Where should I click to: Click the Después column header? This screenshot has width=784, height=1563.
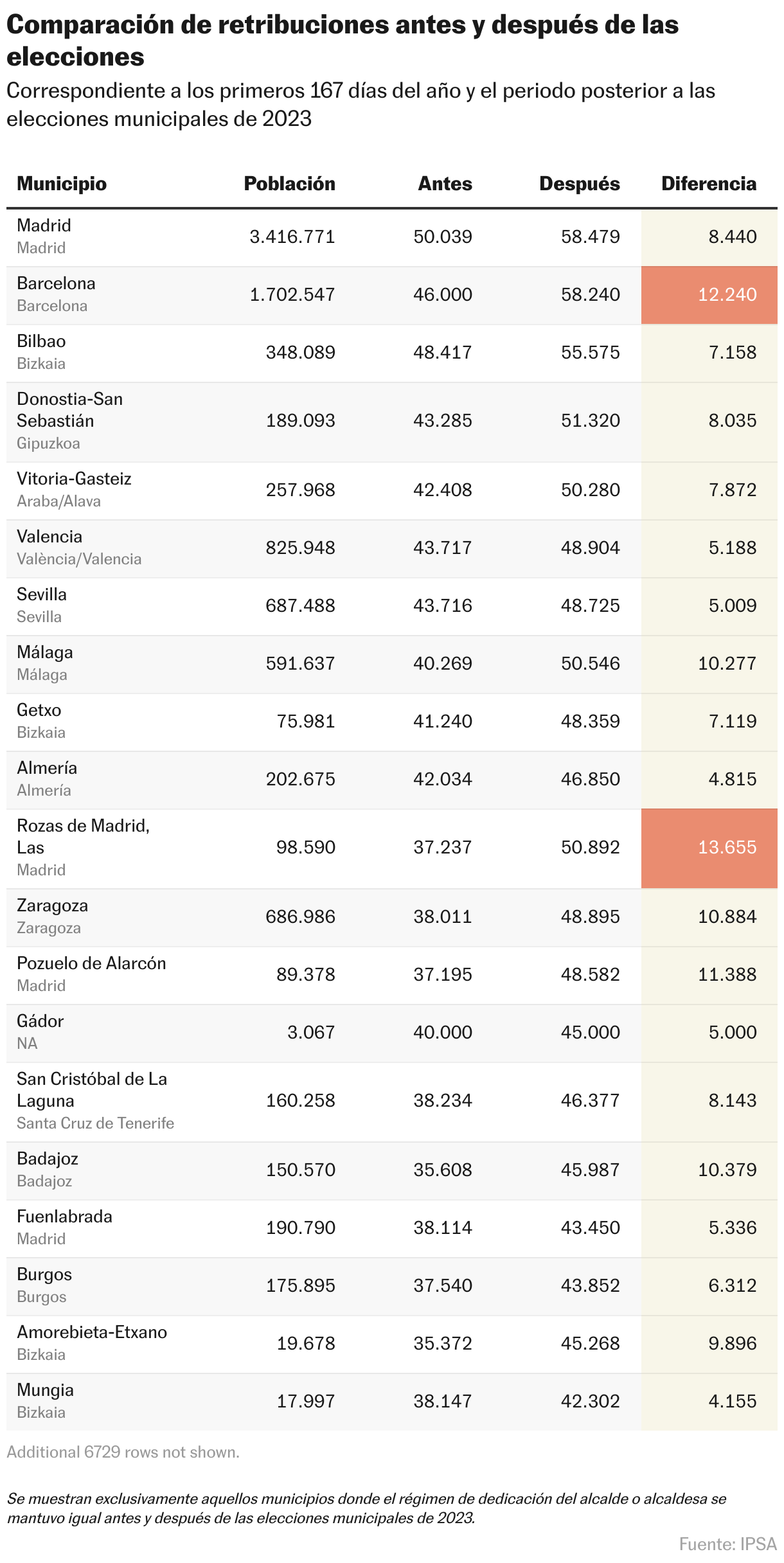579,184
